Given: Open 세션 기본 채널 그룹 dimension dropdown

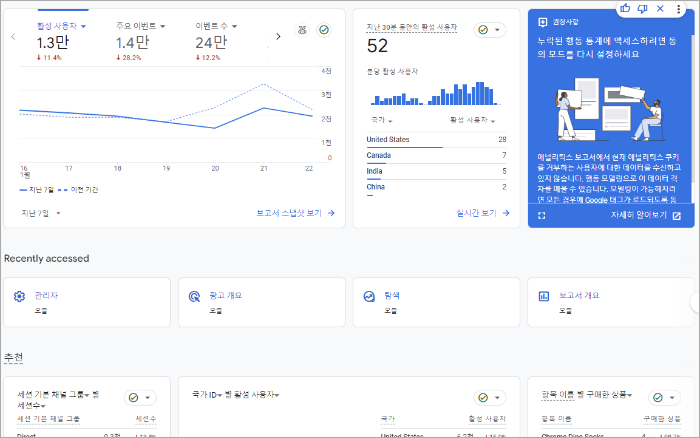Looking at the screenshot, I should [53, 395].
